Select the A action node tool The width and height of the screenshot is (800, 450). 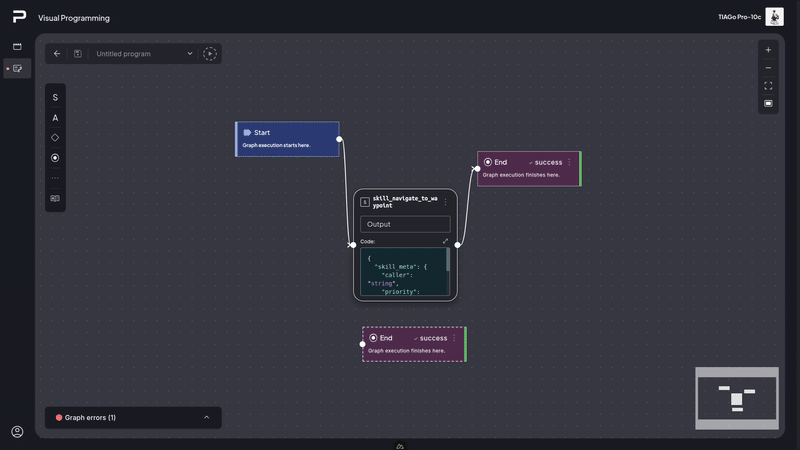pyautogui.click(x=55, y=118)
